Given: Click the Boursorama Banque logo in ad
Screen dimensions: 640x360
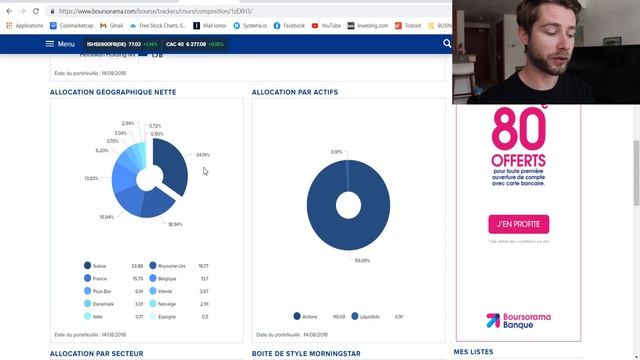Looking at the screenshot, I should point(518,321).
